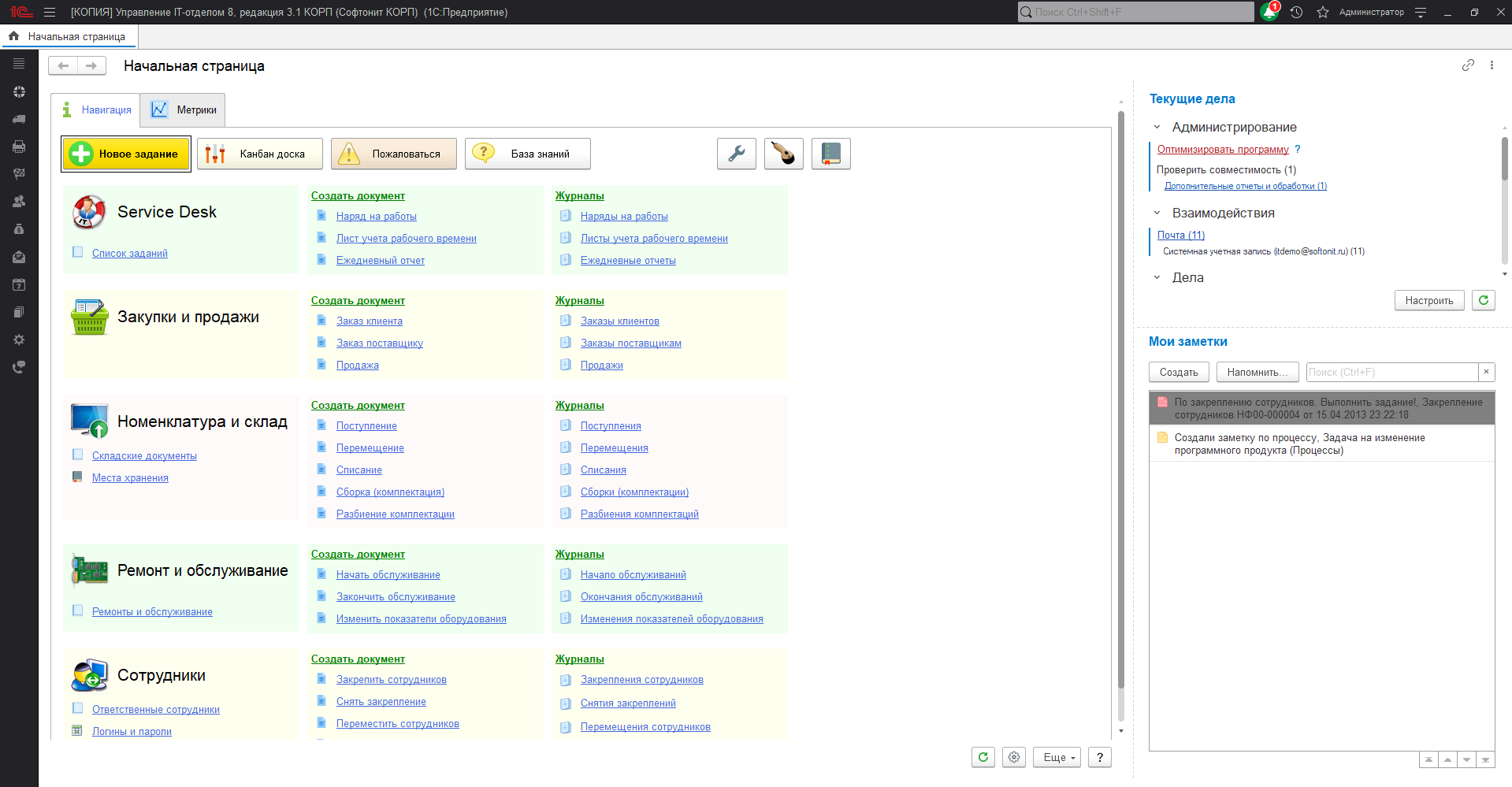Screen dimensions: 1512x787
Task: Expand the Дела group
Action: pos(1157,277)
